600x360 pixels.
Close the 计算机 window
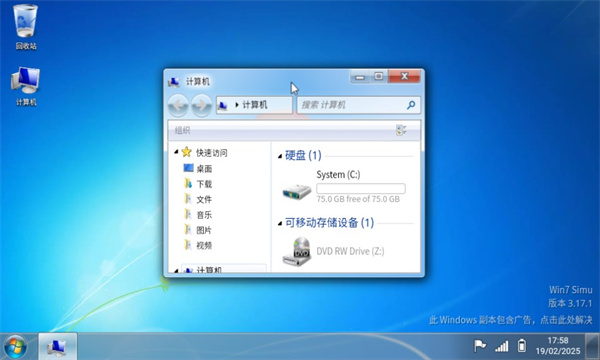404,76
